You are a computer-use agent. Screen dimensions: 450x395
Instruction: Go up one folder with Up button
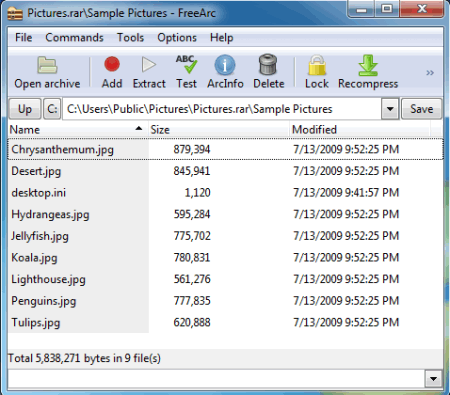point(25,109)
